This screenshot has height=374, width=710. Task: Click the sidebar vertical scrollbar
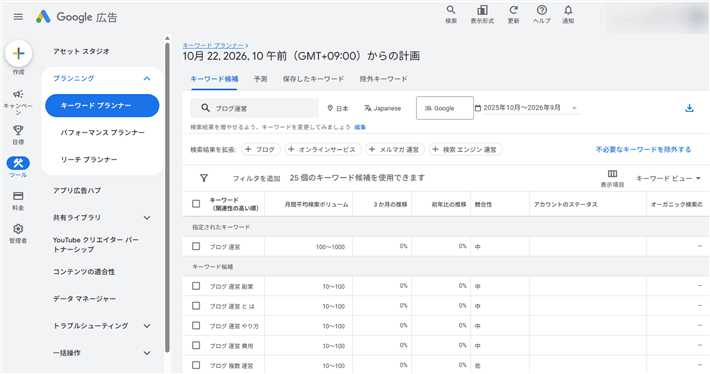pyautogui.click(x=167, y=197)
